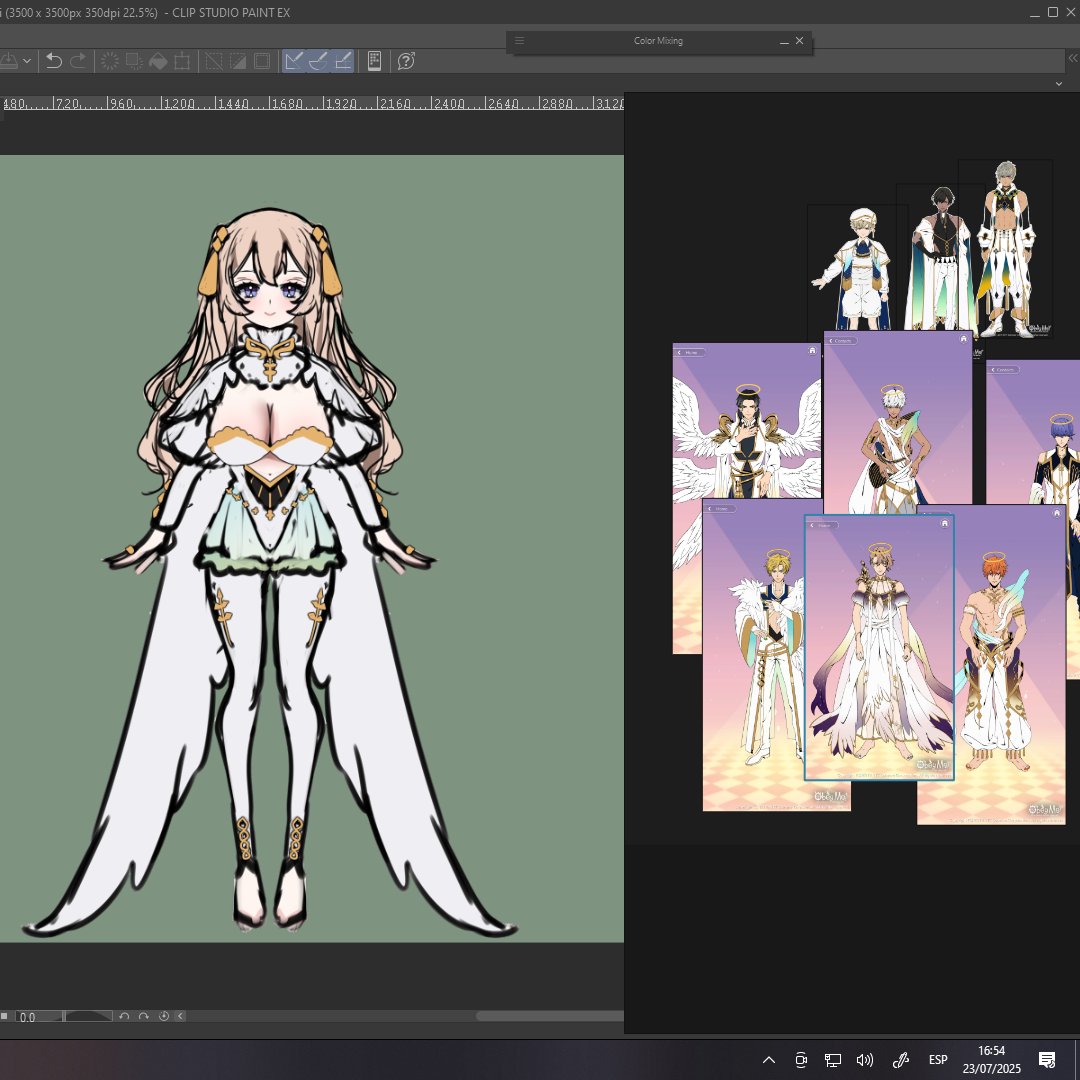
Task: Select reference of blond angel with feather coat
Action: [754, 656]
